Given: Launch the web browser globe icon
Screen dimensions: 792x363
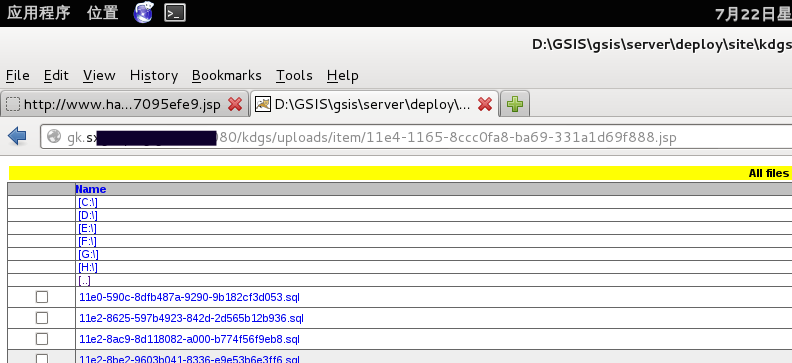Looking at the screenshot, I should point(143,13).
